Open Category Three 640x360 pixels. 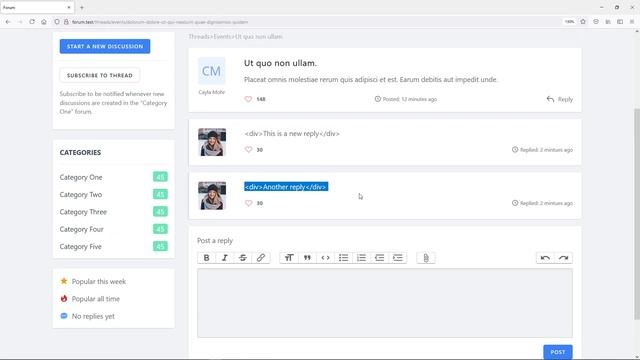point(83,212)
